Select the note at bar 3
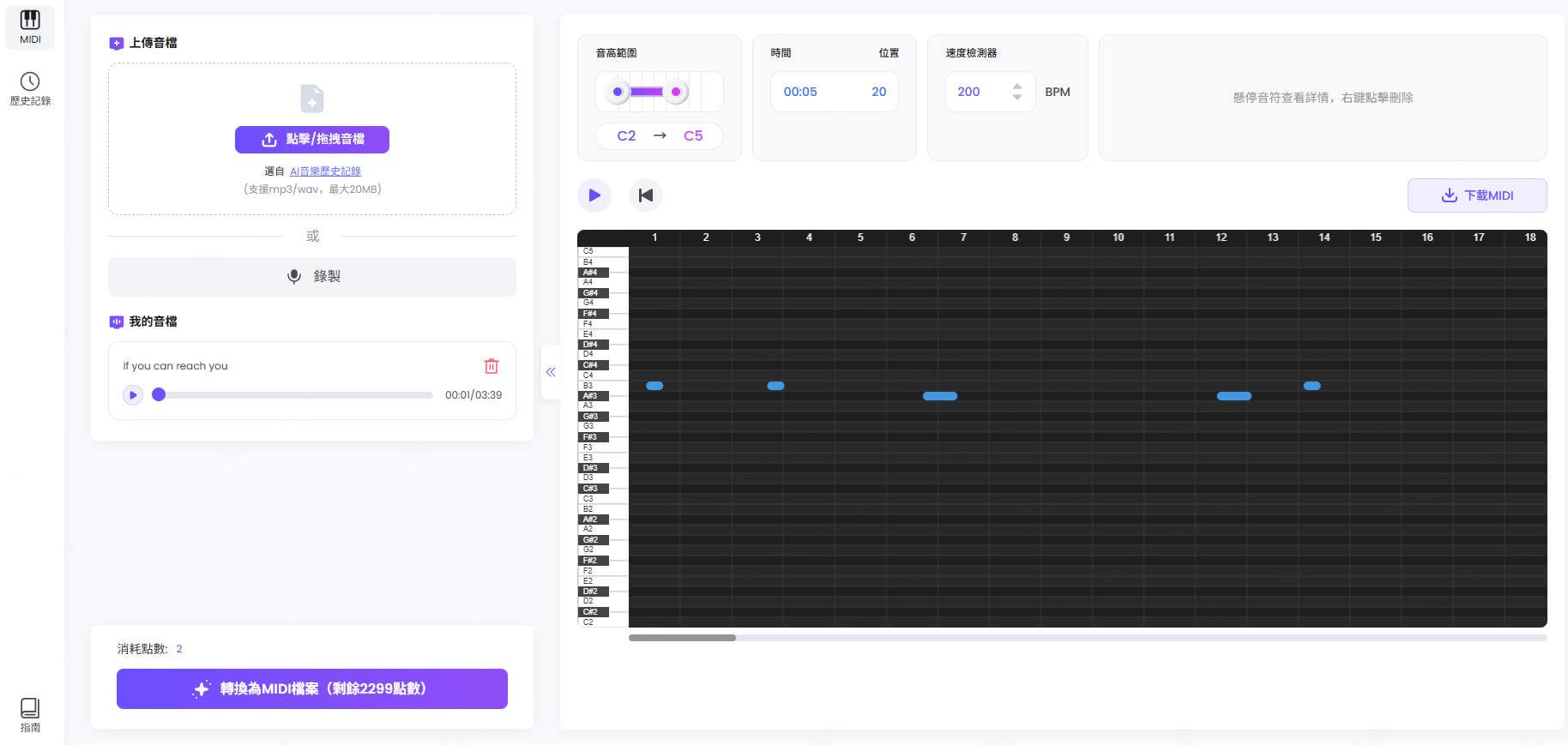The height and width of the screenshot is (745, 1568). point(775,386)
